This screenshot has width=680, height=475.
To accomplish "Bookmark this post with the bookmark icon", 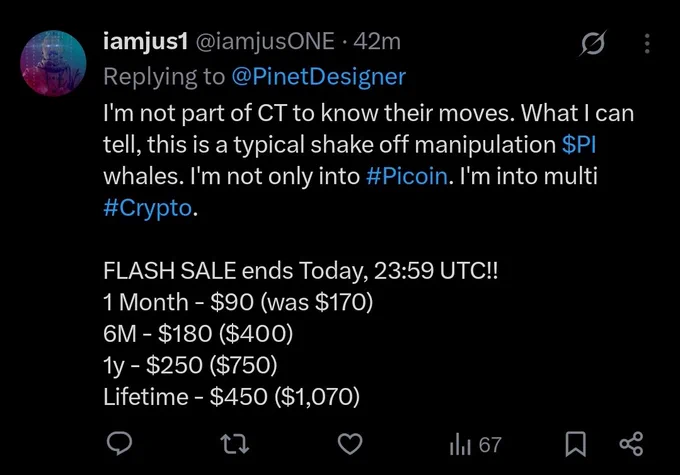I will (x=575, y=444).
